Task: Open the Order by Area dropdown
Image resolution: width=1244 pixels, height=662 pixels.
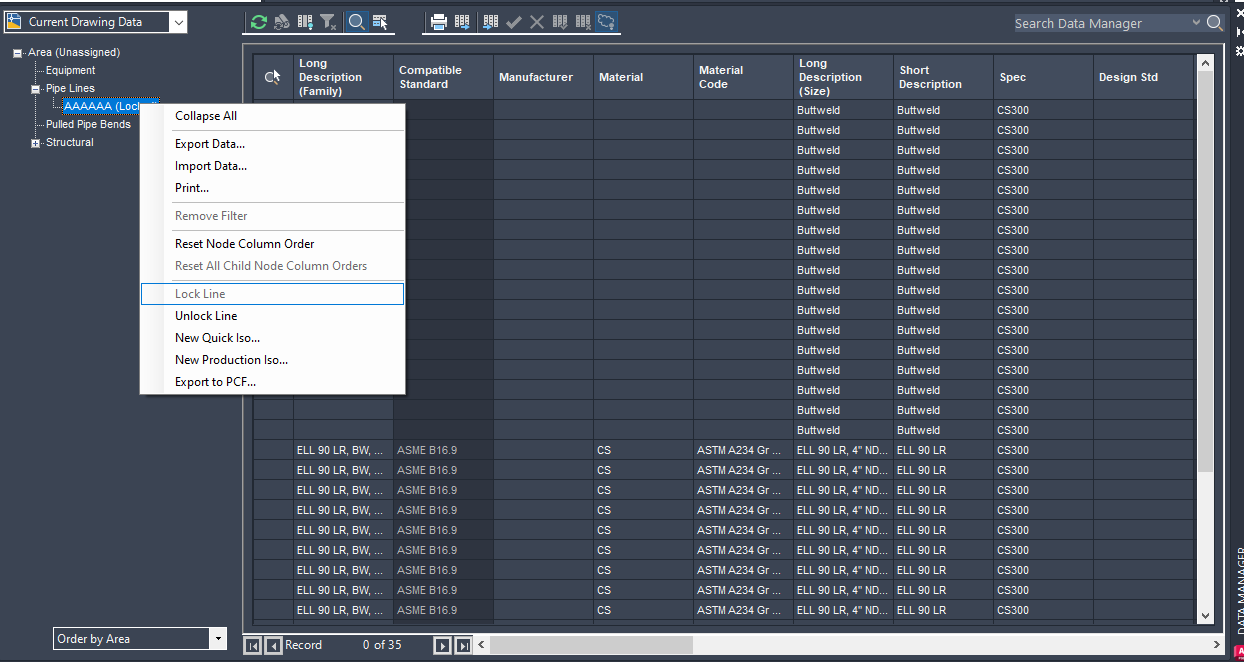Action: coord(216,638)
